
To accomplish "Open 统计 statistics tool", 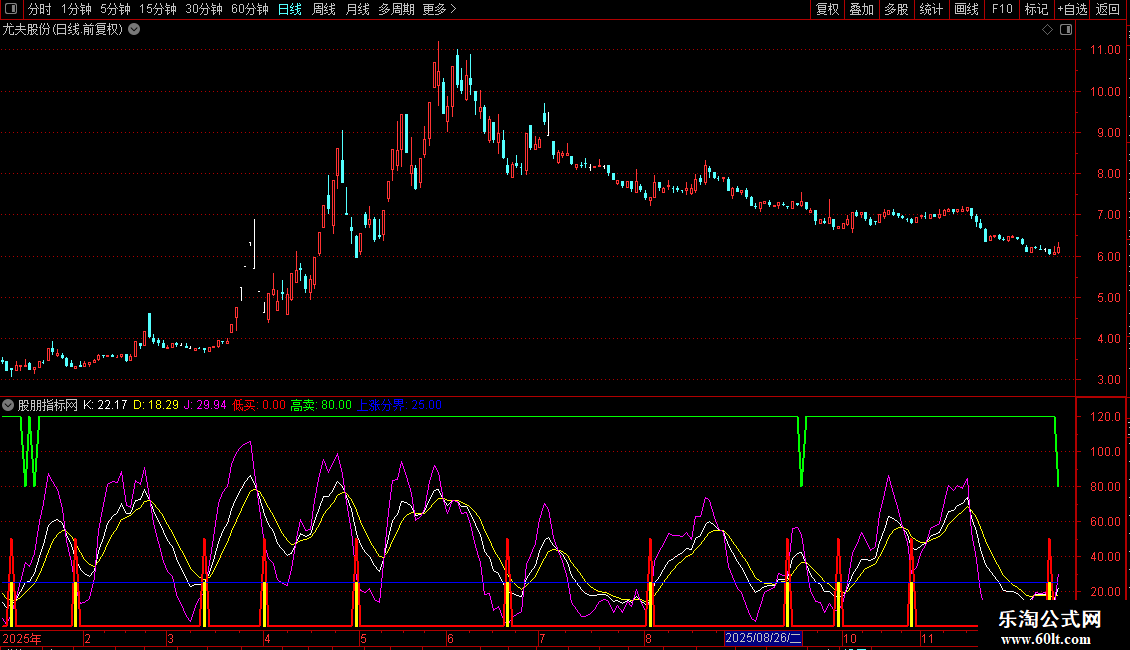I will (931, 10).
